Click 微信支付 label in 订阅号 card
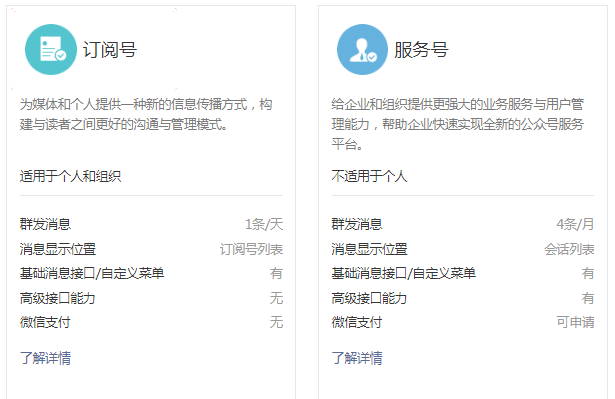615x399 pixels. click(45, 322)
